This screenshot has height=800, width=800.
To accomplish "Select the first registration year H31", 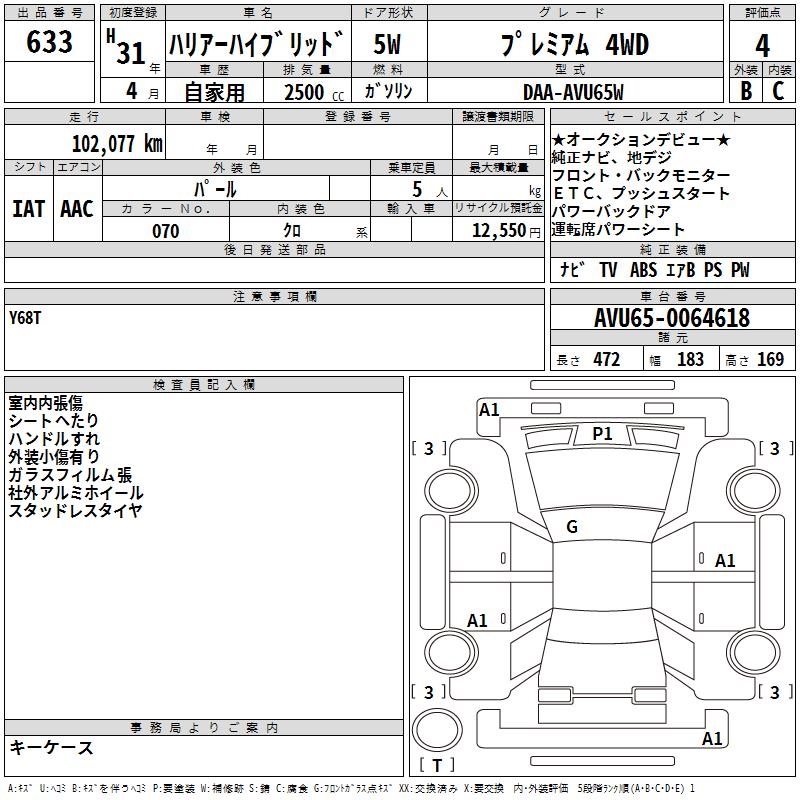I will [127, 47].
